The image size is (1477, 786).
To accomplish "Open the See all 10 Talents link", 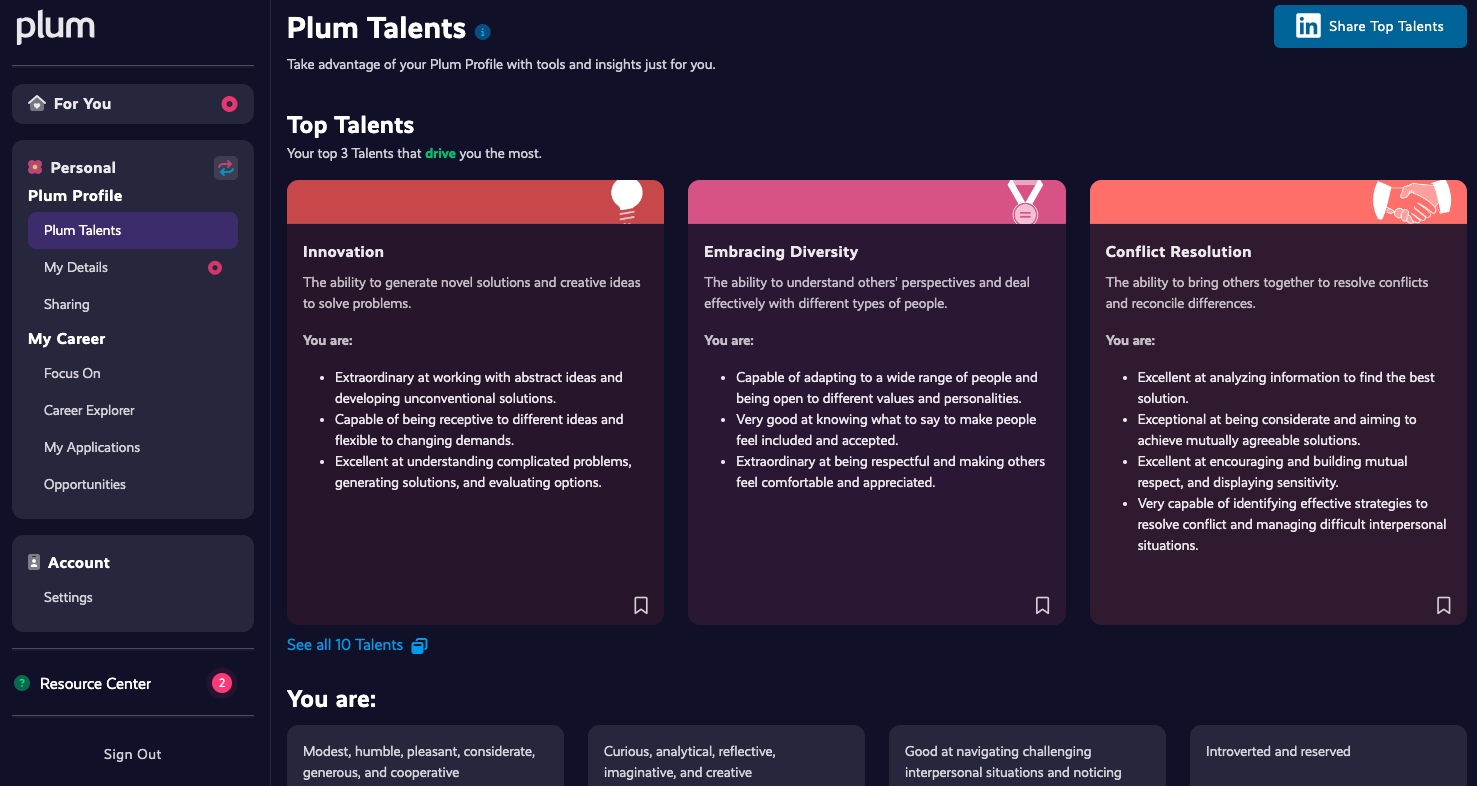I will (345, 645).
